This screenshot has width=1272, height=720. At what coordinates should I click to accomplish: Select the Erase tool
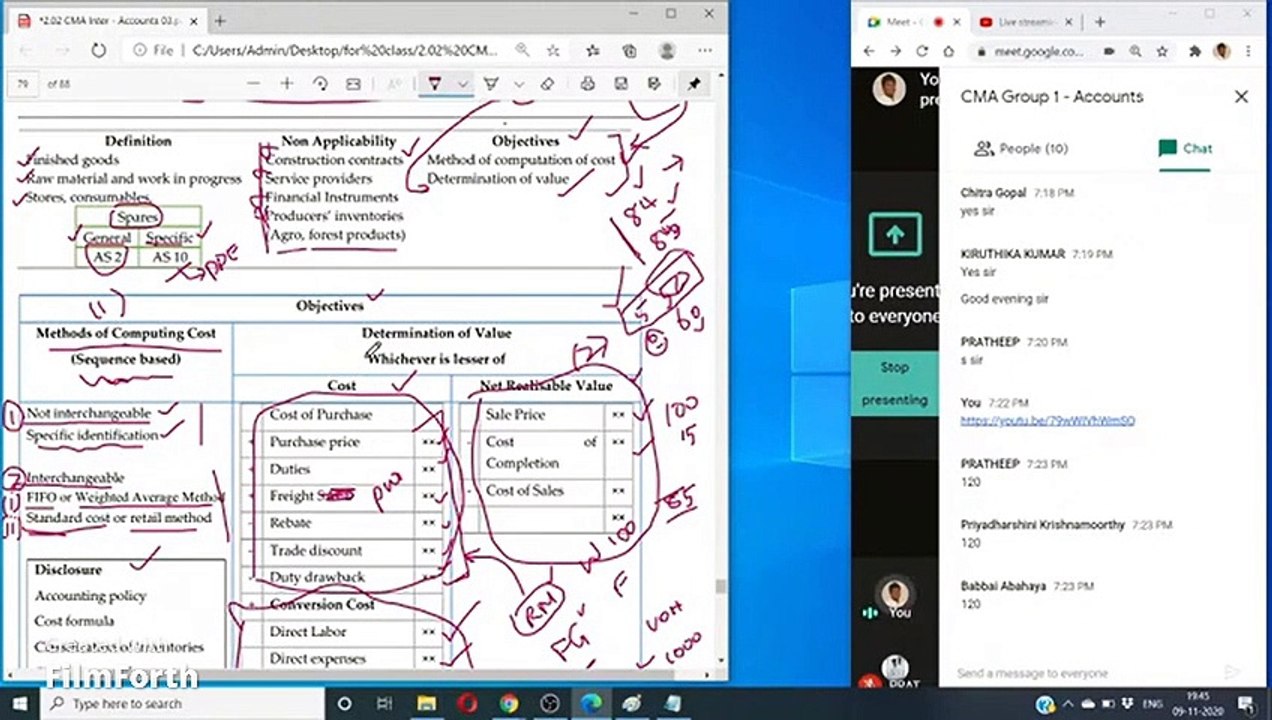[x=547, y=84]
